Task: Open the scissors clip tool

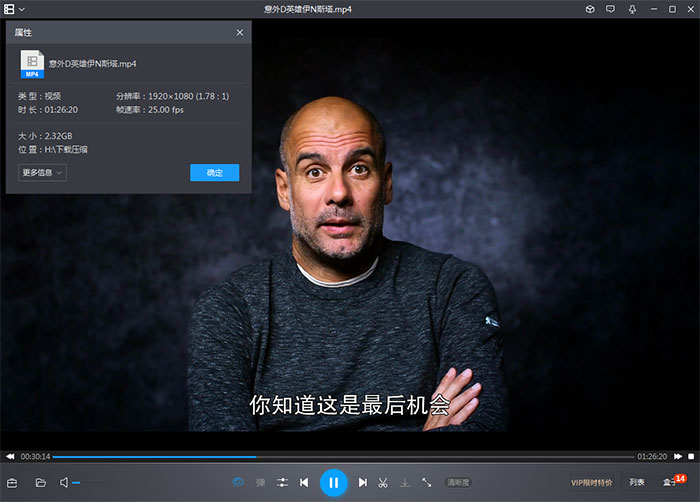Action: point(383,482)
